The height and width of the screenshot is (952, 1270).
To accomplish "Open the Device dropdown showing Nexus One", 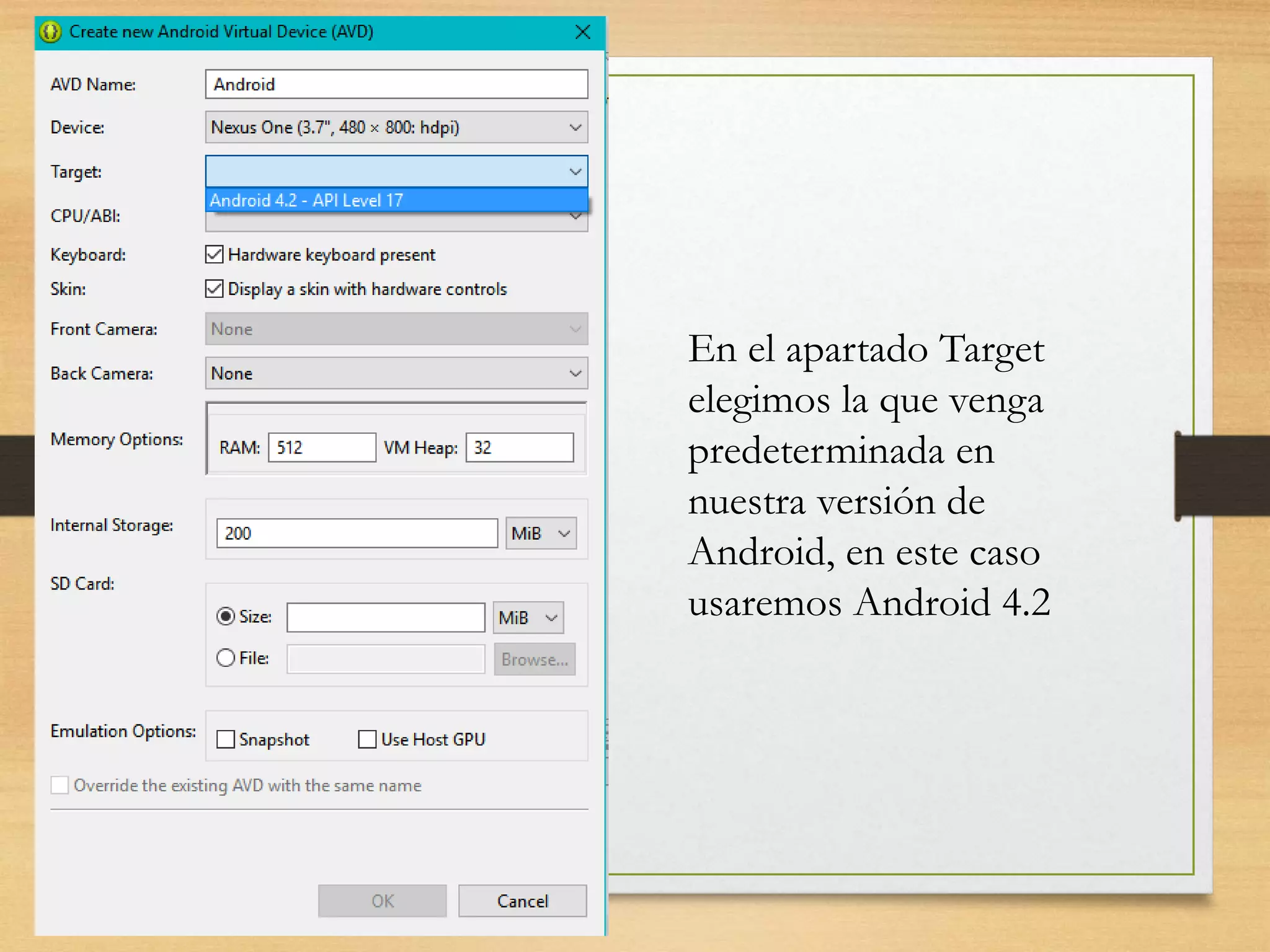I will [396, 128].
